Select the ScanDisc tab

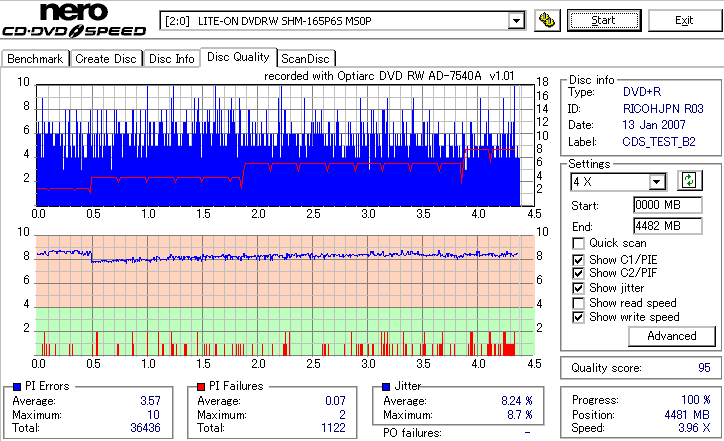305,59
